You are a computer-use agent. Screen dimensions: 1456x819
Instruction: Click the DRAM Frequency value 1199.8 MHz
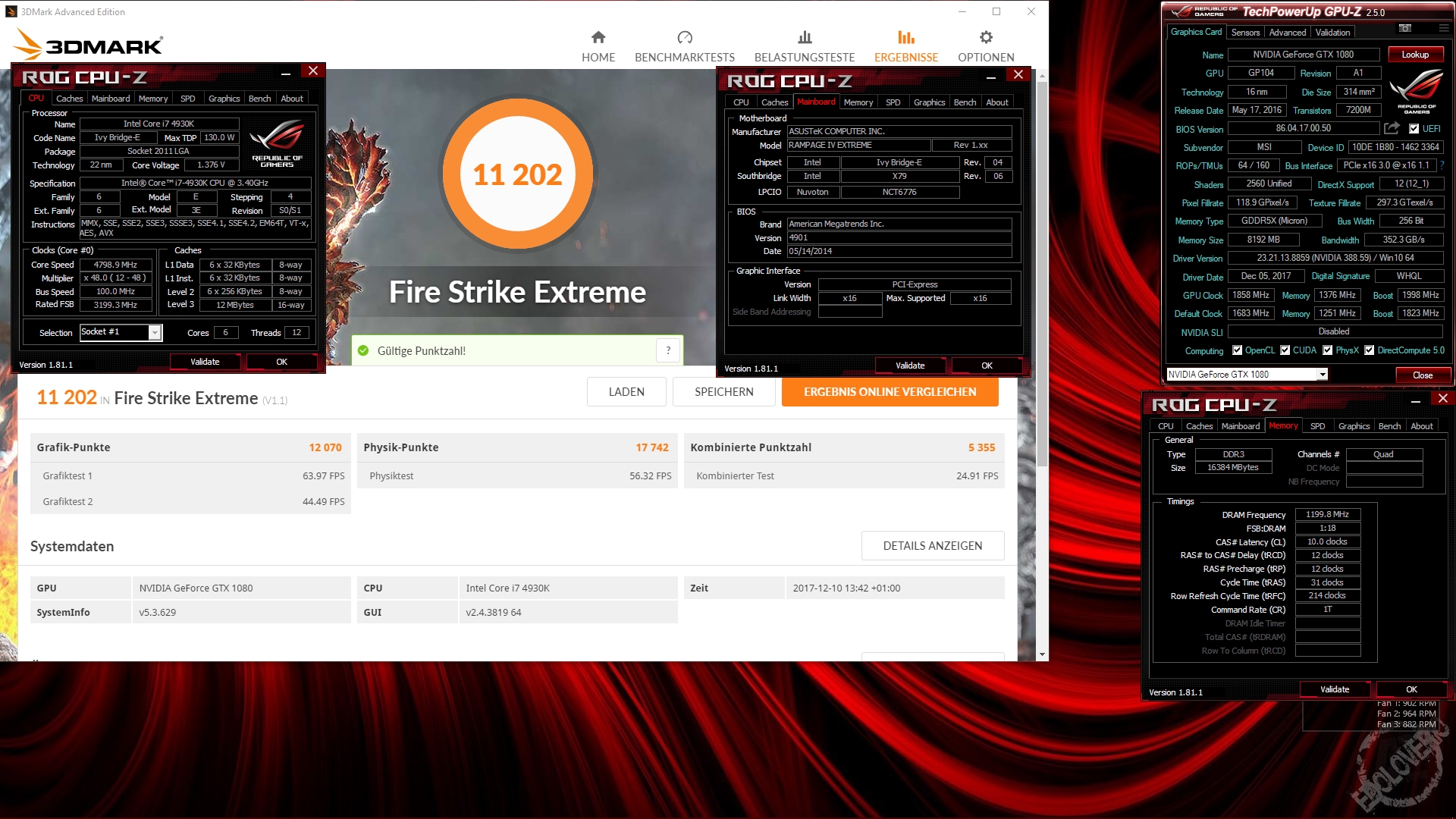[1327, 514]
